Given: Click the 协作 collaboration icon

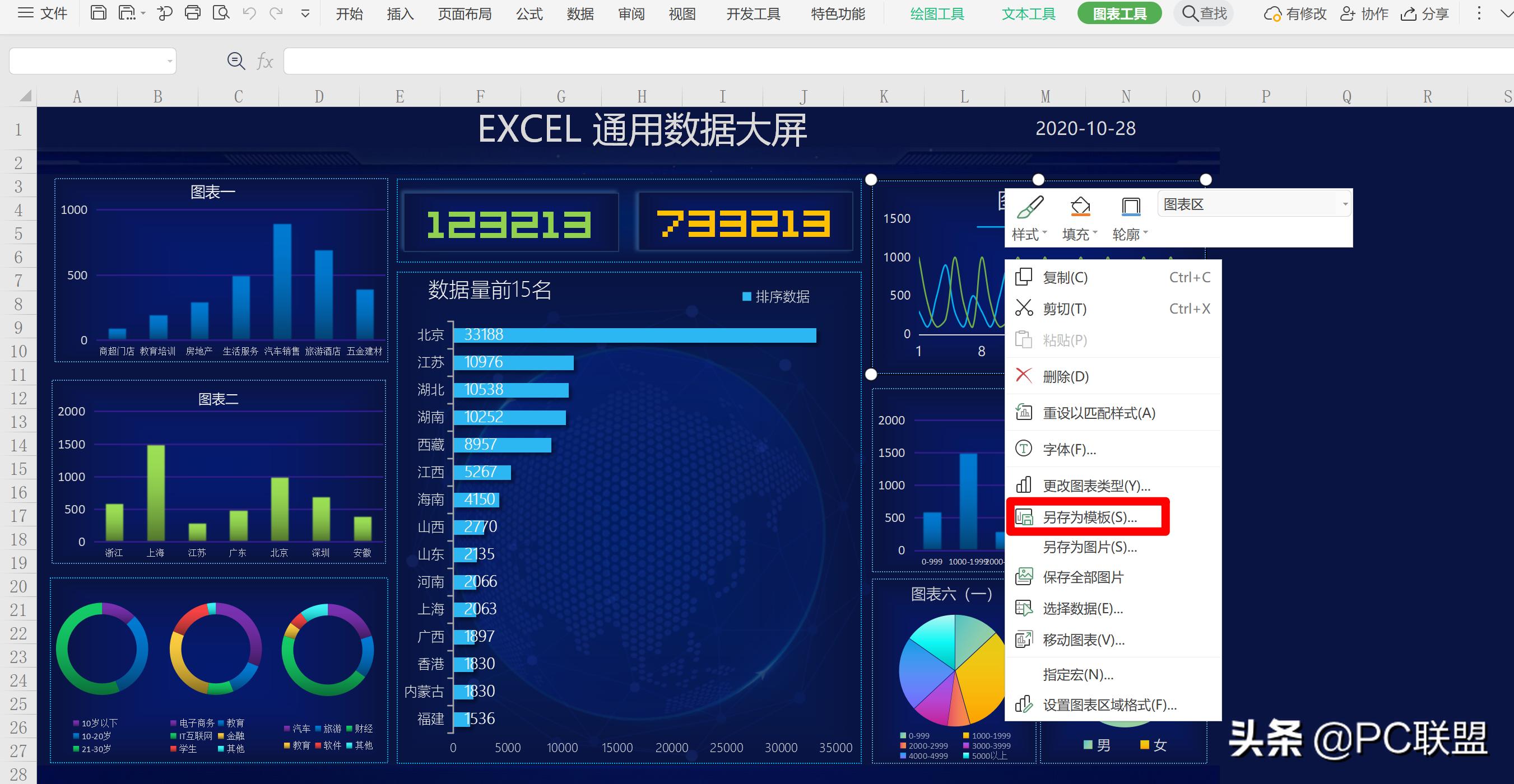Looking at the screenshot, I should point(1365,13).
